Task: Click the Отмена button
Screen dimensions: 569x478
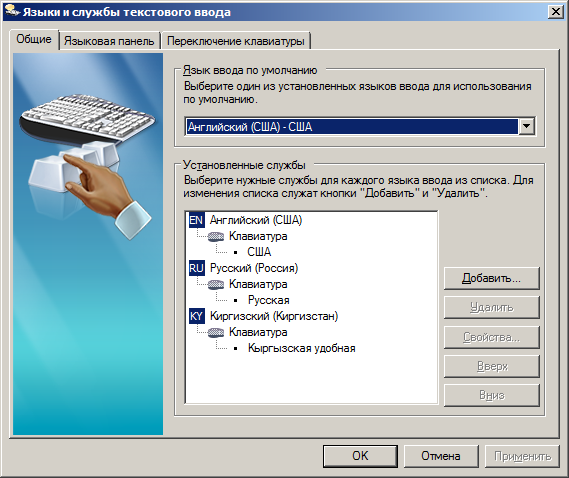Action: pyautogui.click(x=441, y=456)
